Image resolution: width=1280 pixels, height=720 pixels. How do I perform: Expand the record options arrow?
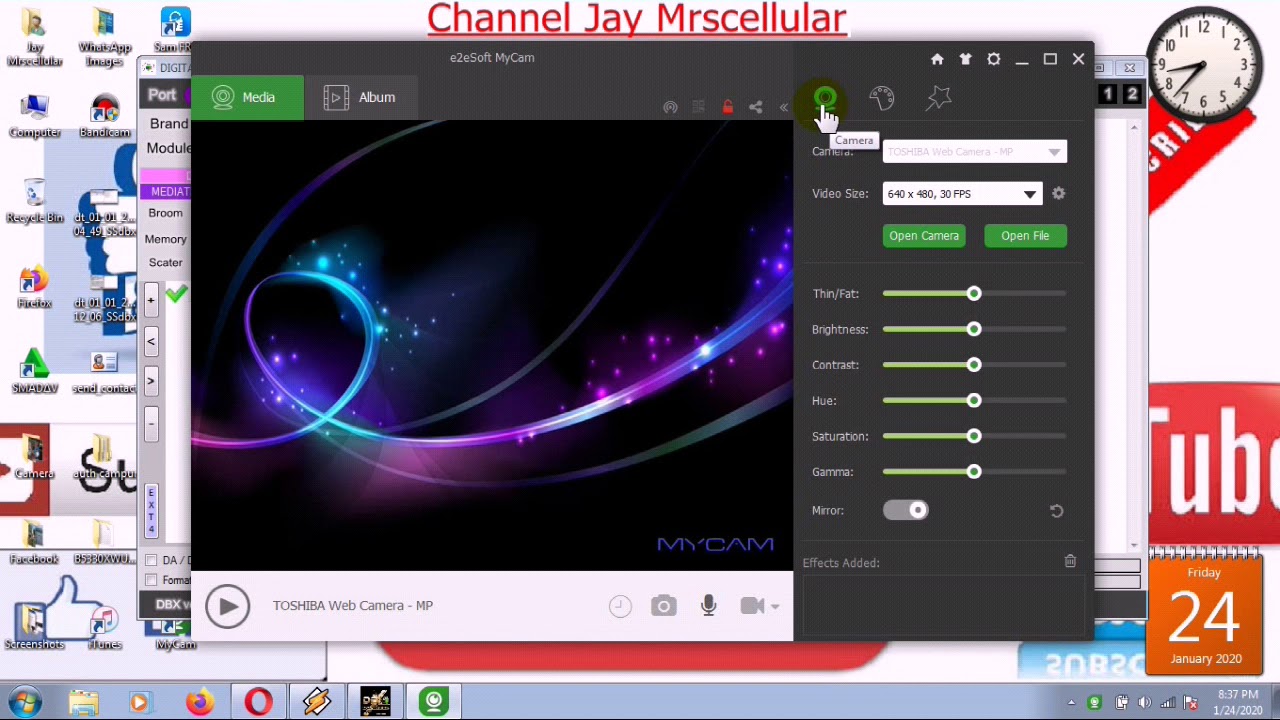click(x=775, y=606)
